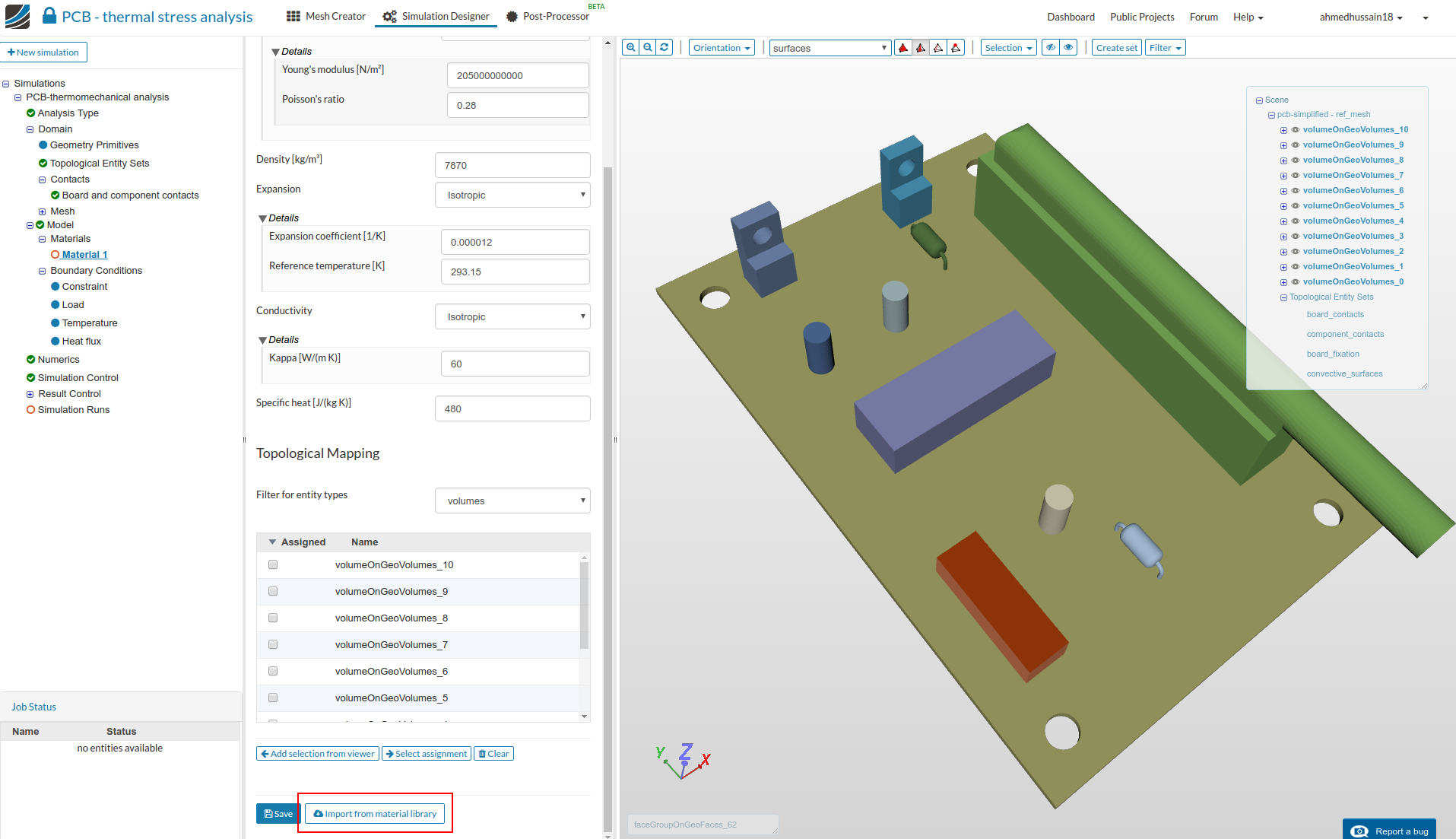Switch to the Mesh Creator tab
This screenshot has width=1456, height=839.
[x=326, y=16]
